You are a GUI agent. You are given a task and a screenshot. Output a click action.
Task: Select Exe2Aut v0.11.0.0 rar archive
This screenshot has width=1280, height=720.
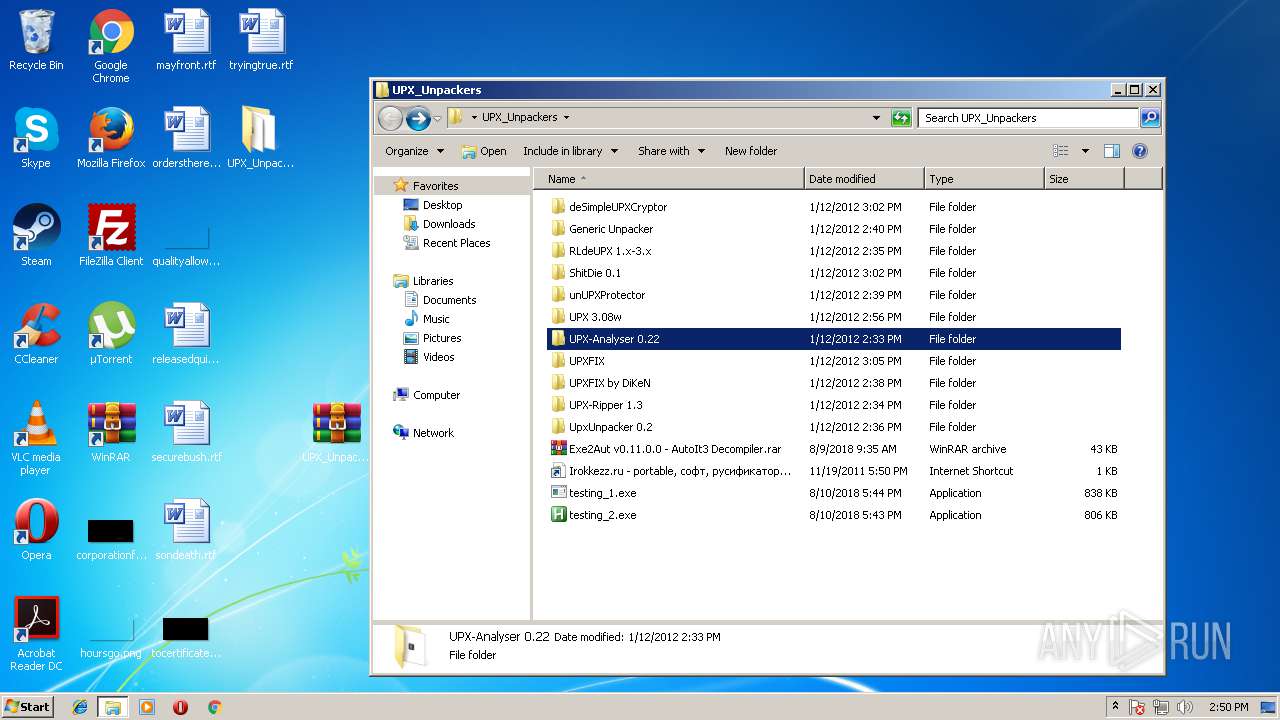pos(834,449)
